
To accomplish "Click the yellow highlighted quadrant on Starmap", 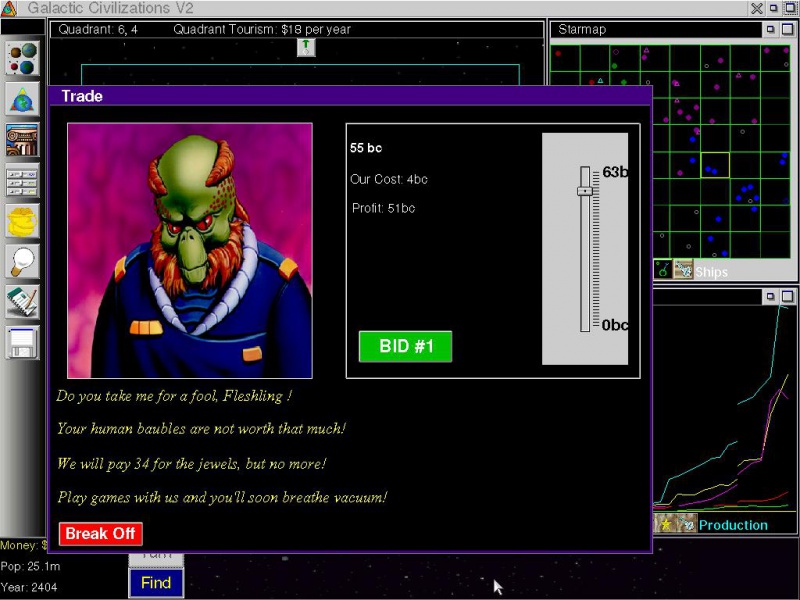I will pos(715,165).
